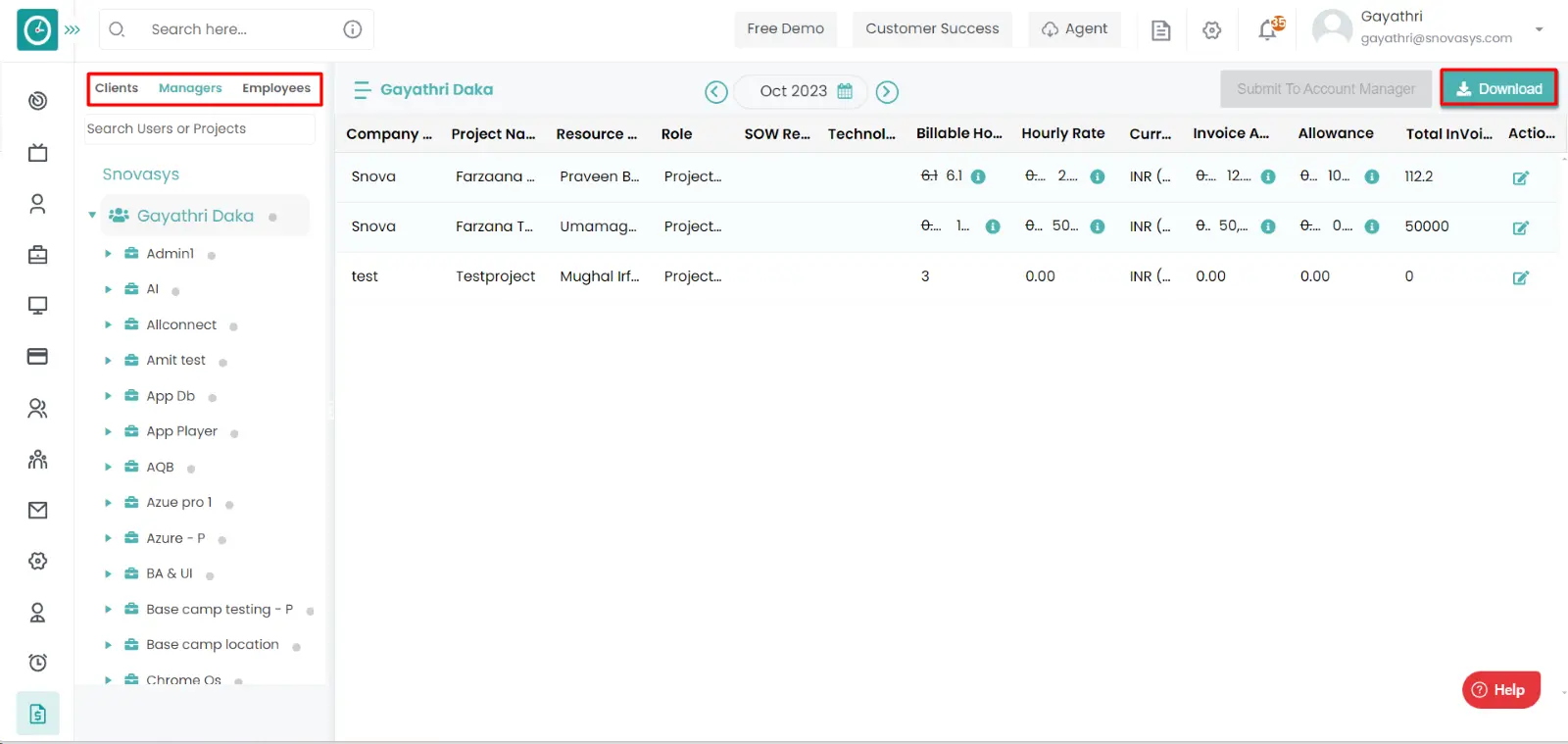This screenshot has width=1568, height=744.
Task: Collapse the Gayathri Daka tree node
Action: [x=92, y=215]
